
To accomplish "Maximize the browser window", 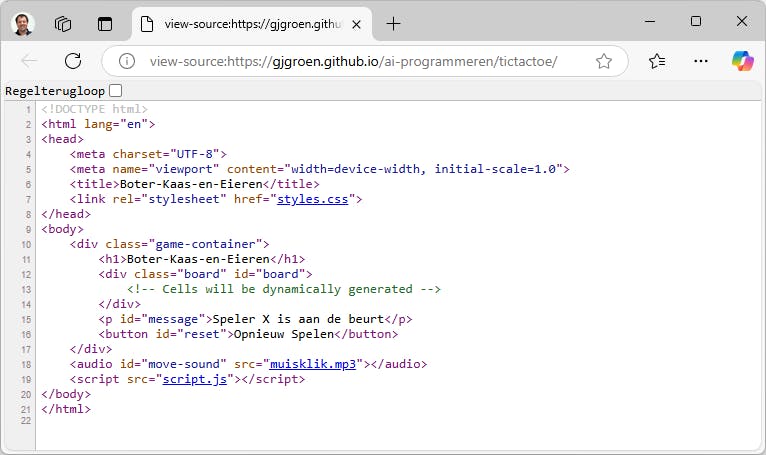I will tap(696, 21).
